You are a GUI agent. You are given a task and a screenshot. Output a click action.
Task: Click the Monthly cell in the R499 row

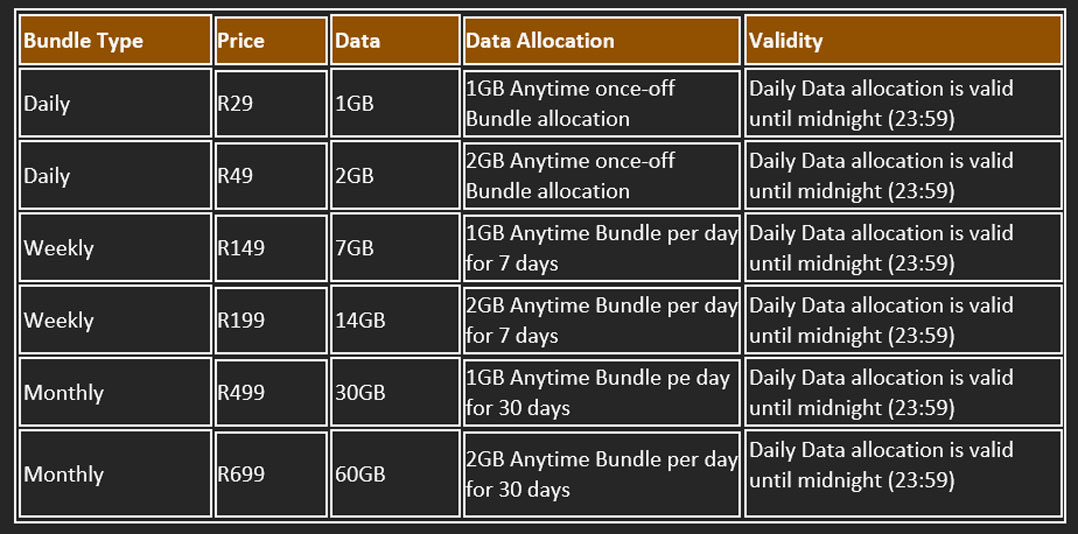[x=64, y=393]
